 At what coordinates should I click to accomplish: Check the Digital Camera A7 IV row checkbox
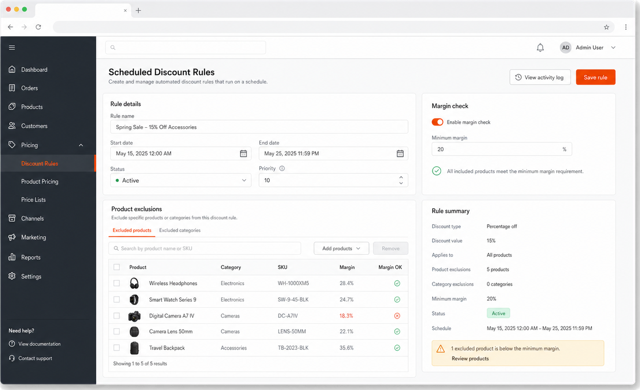pos(117,316)
